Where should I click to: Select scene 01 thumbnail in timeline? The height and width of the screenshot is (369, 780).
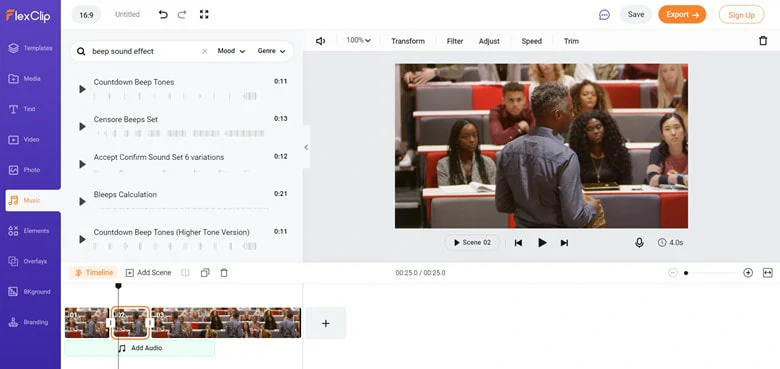click(87, 323)
